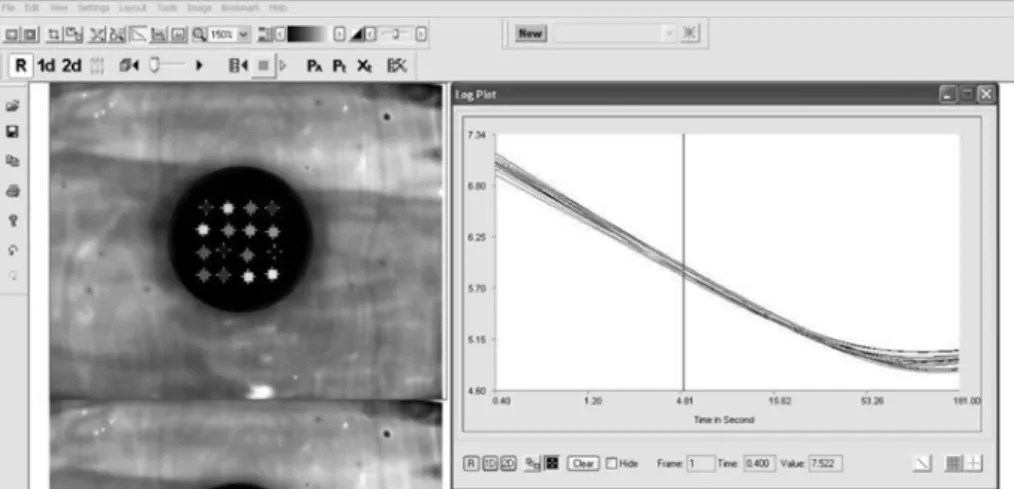Toggle the Hide checkbox

[611, 463]
